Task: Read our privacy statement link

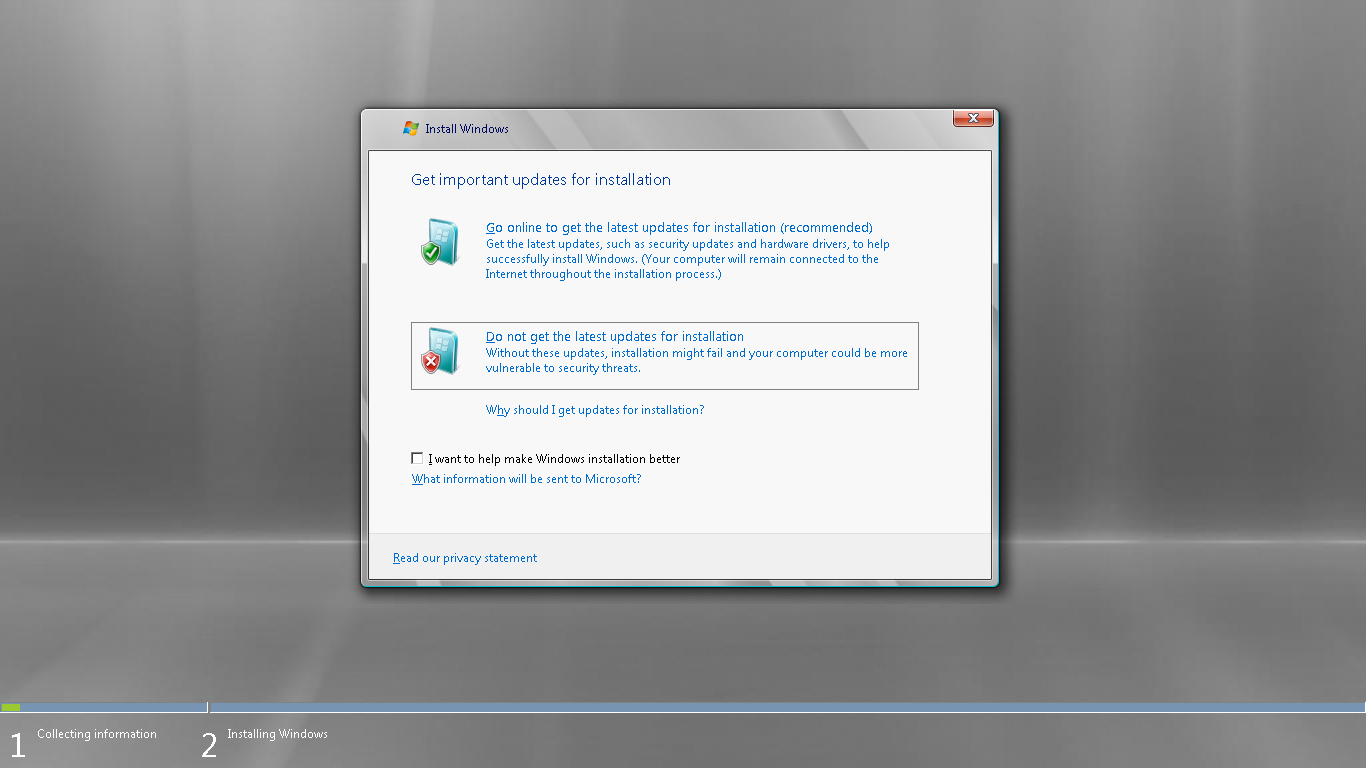Action: click(x=465, y=558)
